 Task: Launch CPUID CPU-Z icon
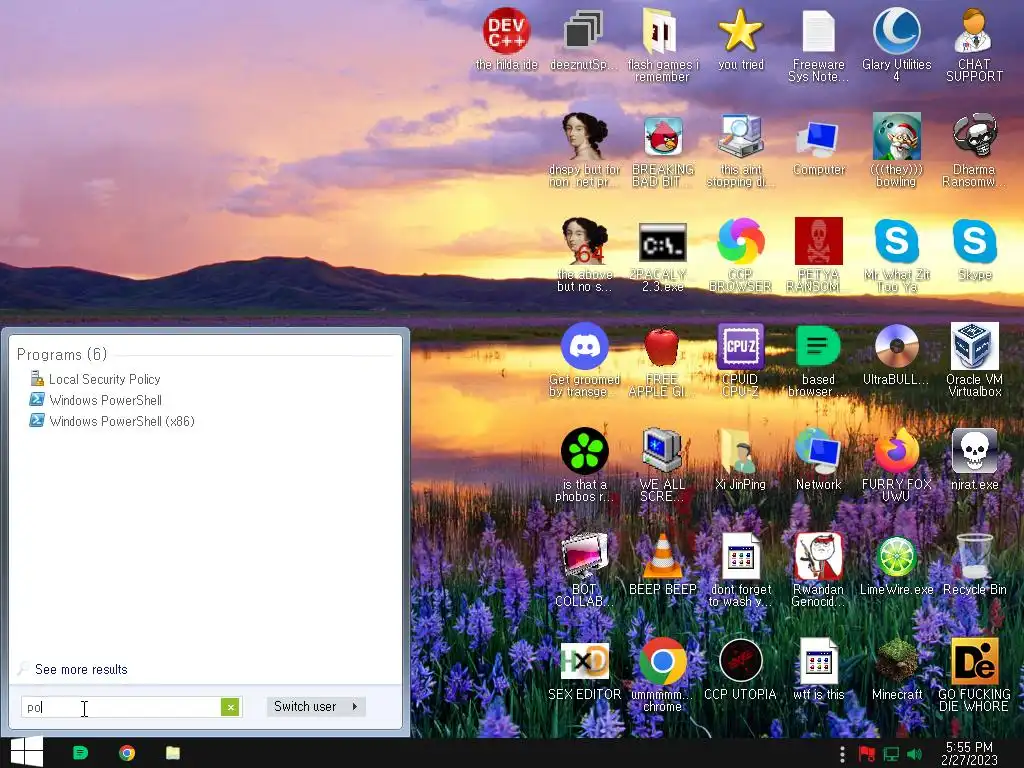pyautogui.click(x=741, y=347)
